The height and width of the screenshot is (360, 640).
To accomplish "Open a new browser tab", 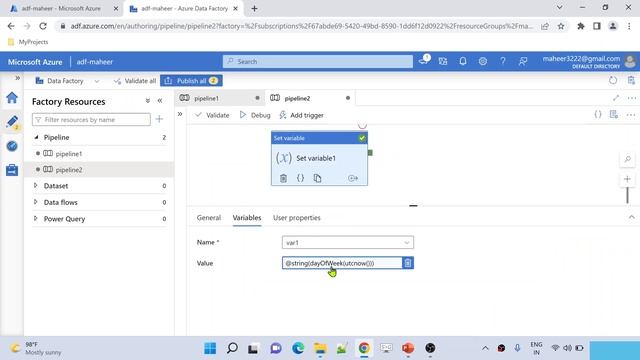I will (254, 8).
